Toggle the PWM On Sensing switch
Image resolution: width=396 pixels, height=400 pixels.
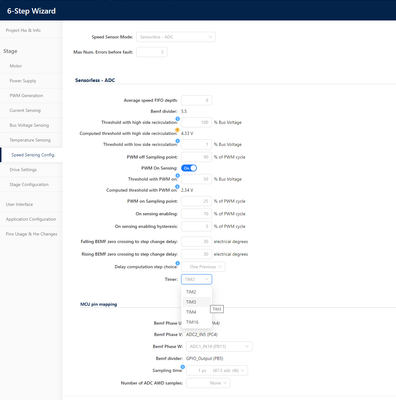(x=189, y=168)
